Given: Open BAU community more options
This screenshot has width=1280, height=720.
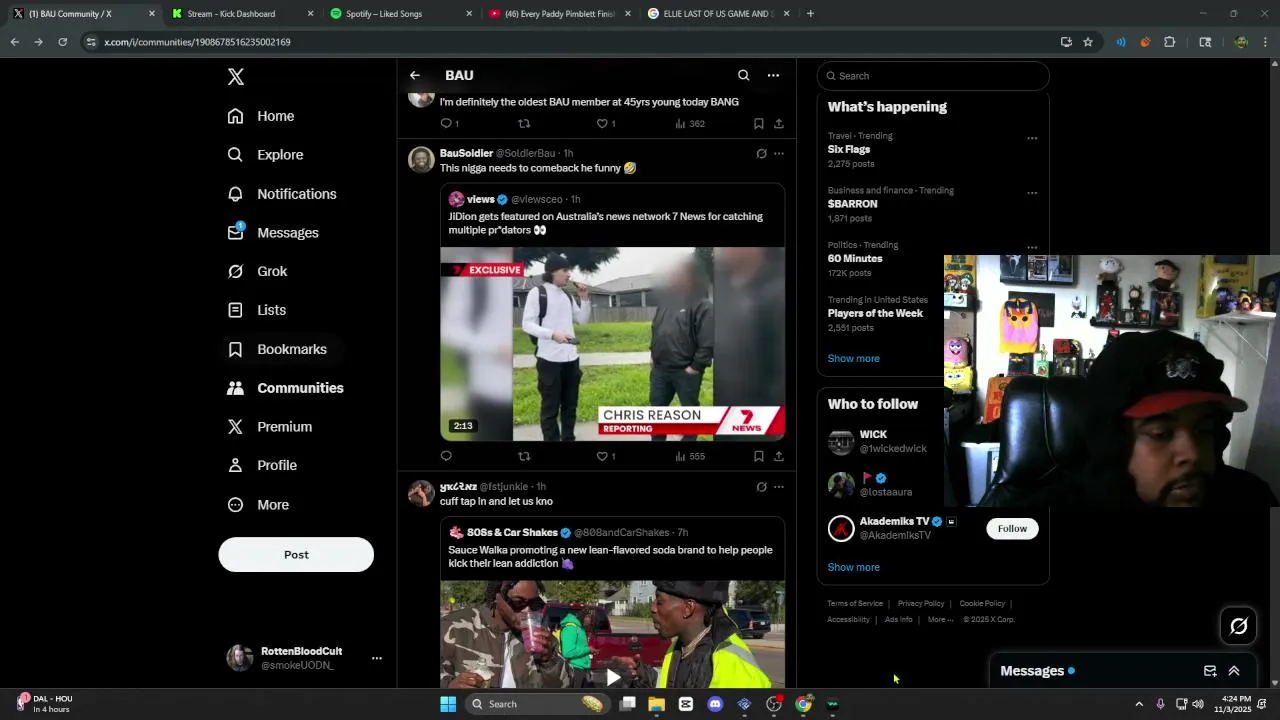Looking at the screenshot, I should (x=773, y=75).
